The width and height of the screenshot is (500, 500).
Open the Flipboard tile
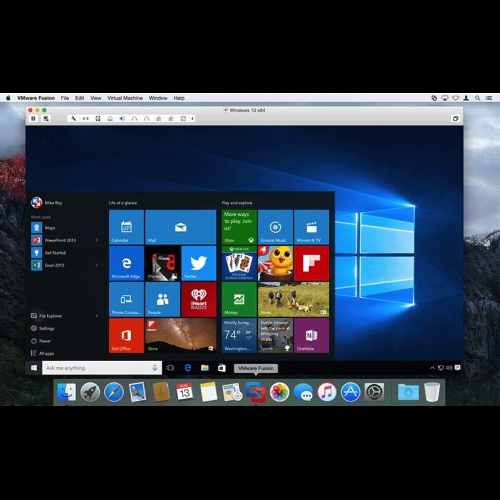pos(311,263)
